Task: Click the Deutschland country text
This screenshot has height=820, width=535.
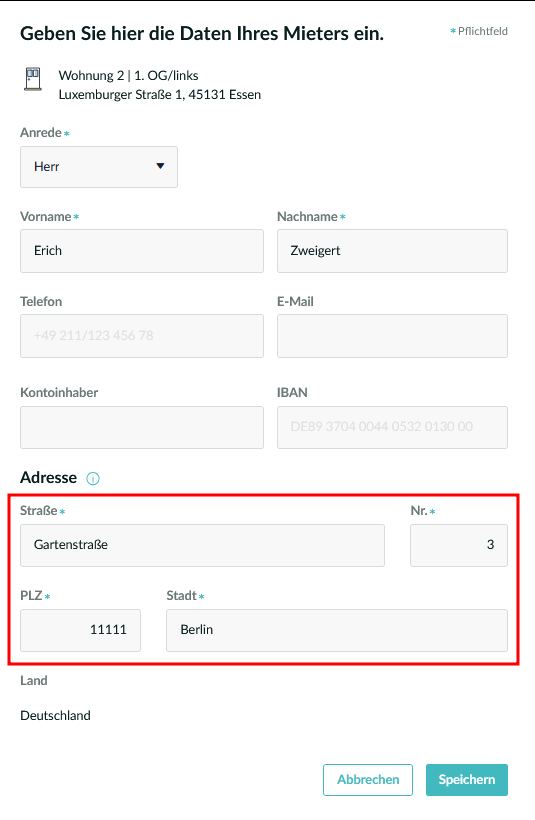Action: pos(55,715)
